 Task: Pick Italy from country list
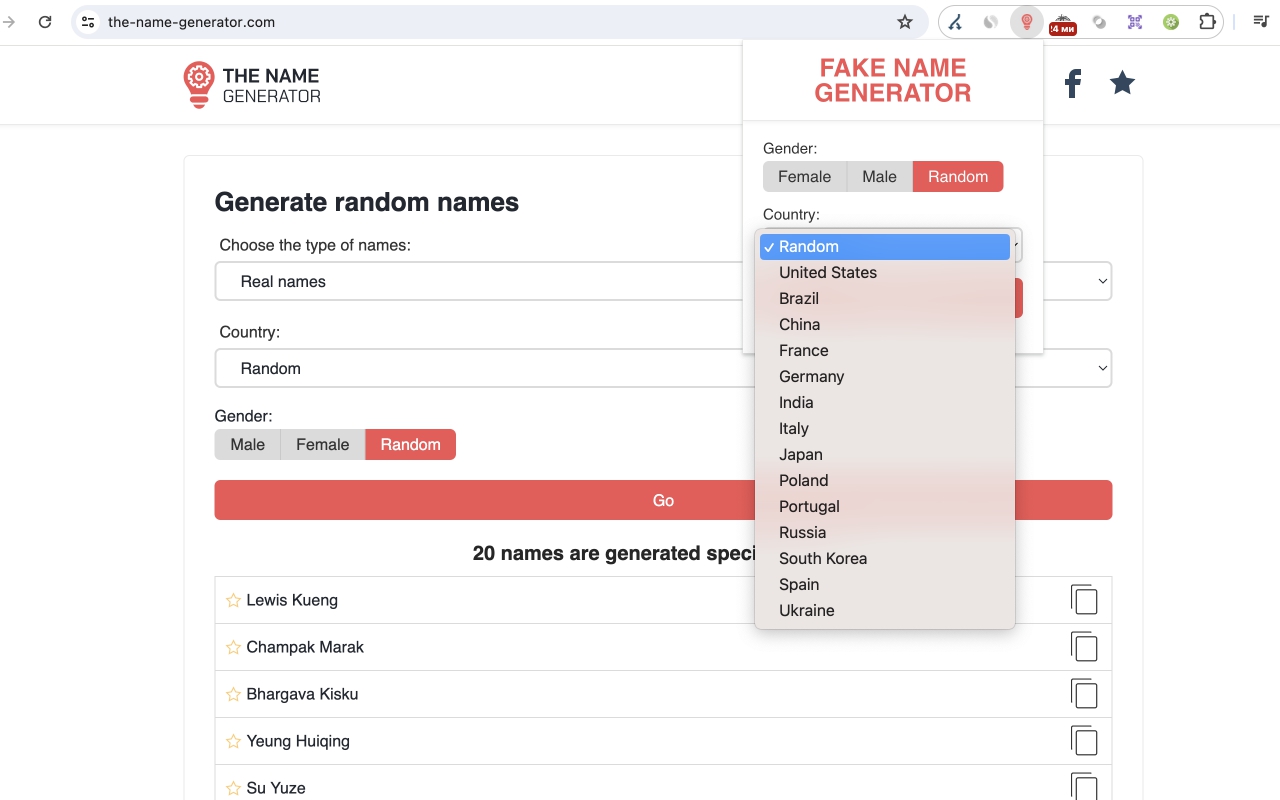point(885,428)
